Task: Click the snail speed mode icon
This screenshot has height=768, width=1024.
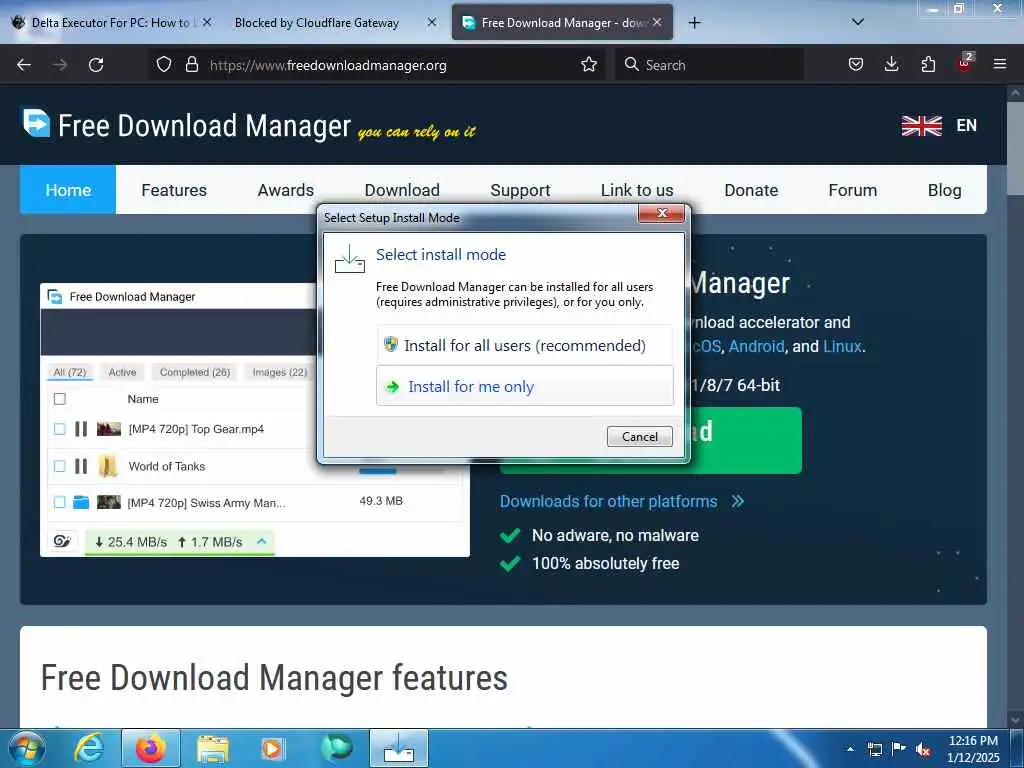Action: (62, 541)
